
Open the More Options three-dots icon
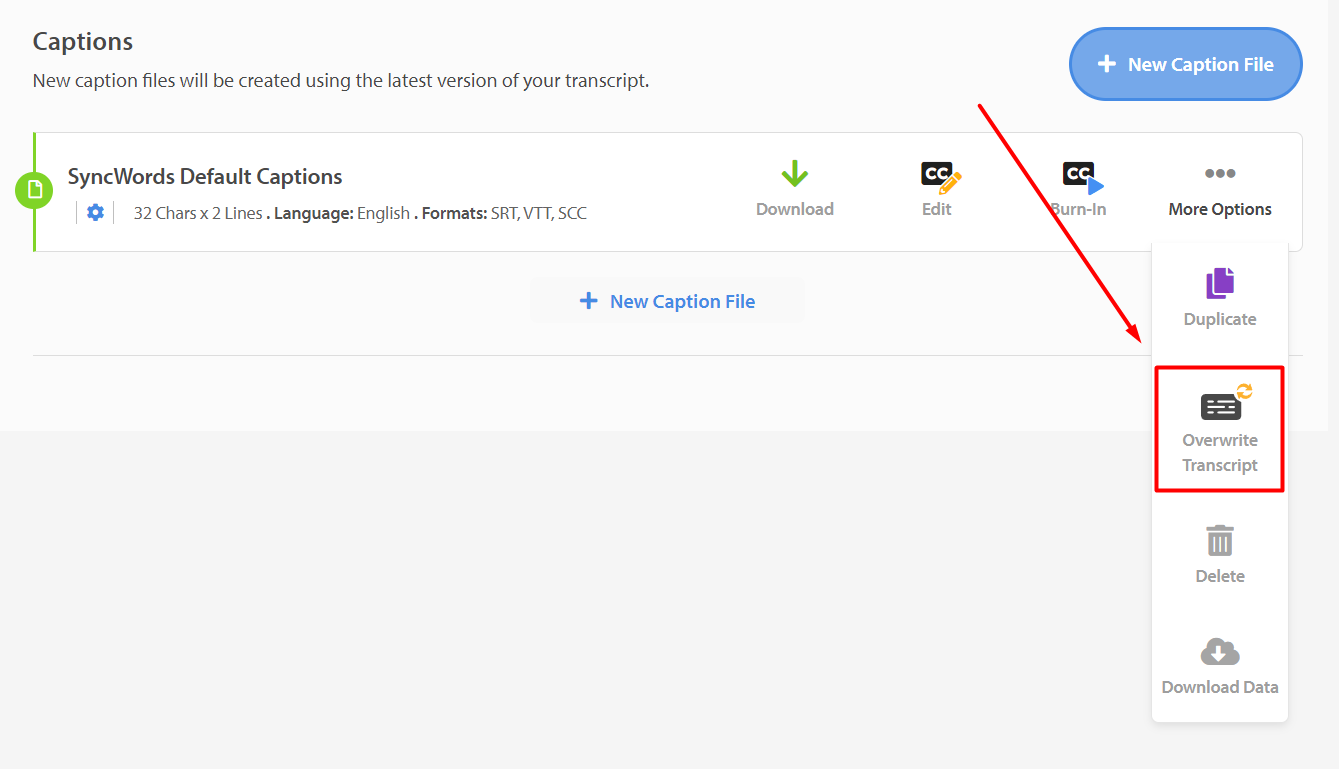tap(1220, 174)
